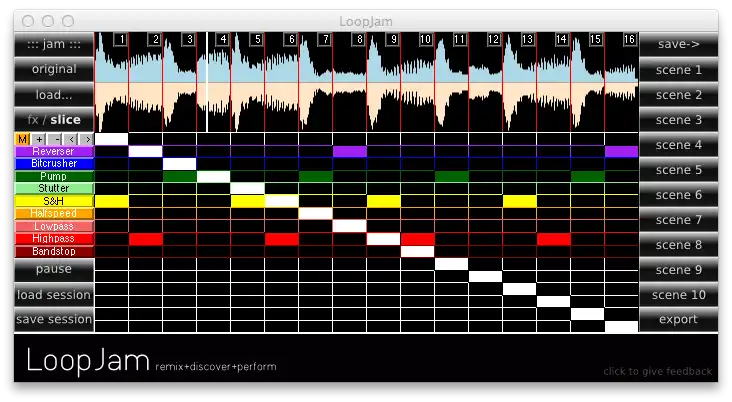The image size is (732, 402).
Task: Click save session
Action: 54,319
